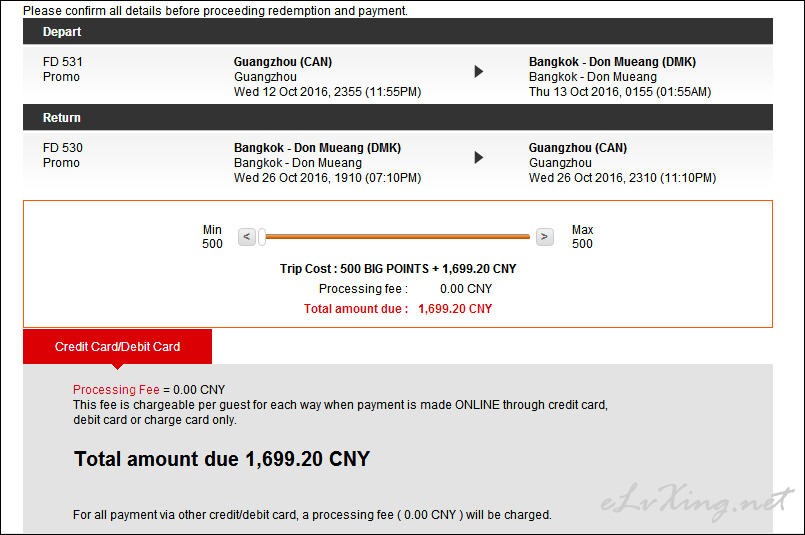The height and width of the screenshot is (535, 805).
Task: Click return destination Guangzhou (CAN)
Action: pyautogui.click(x=578, y=148)
